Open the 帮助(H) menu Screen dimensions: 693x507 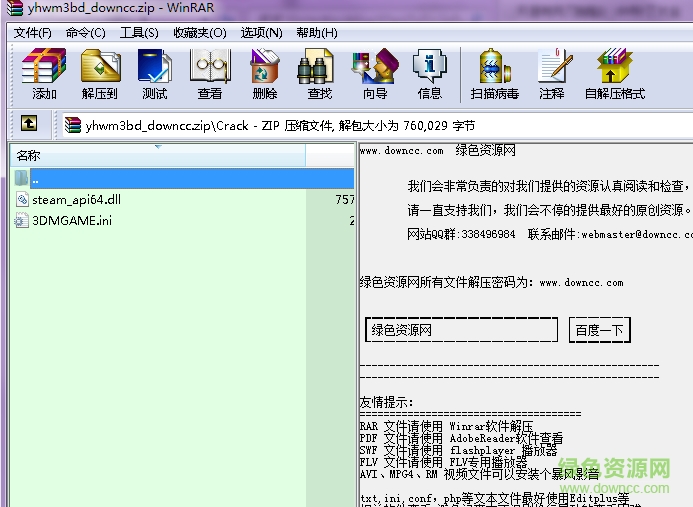click(x=317, y=33)
